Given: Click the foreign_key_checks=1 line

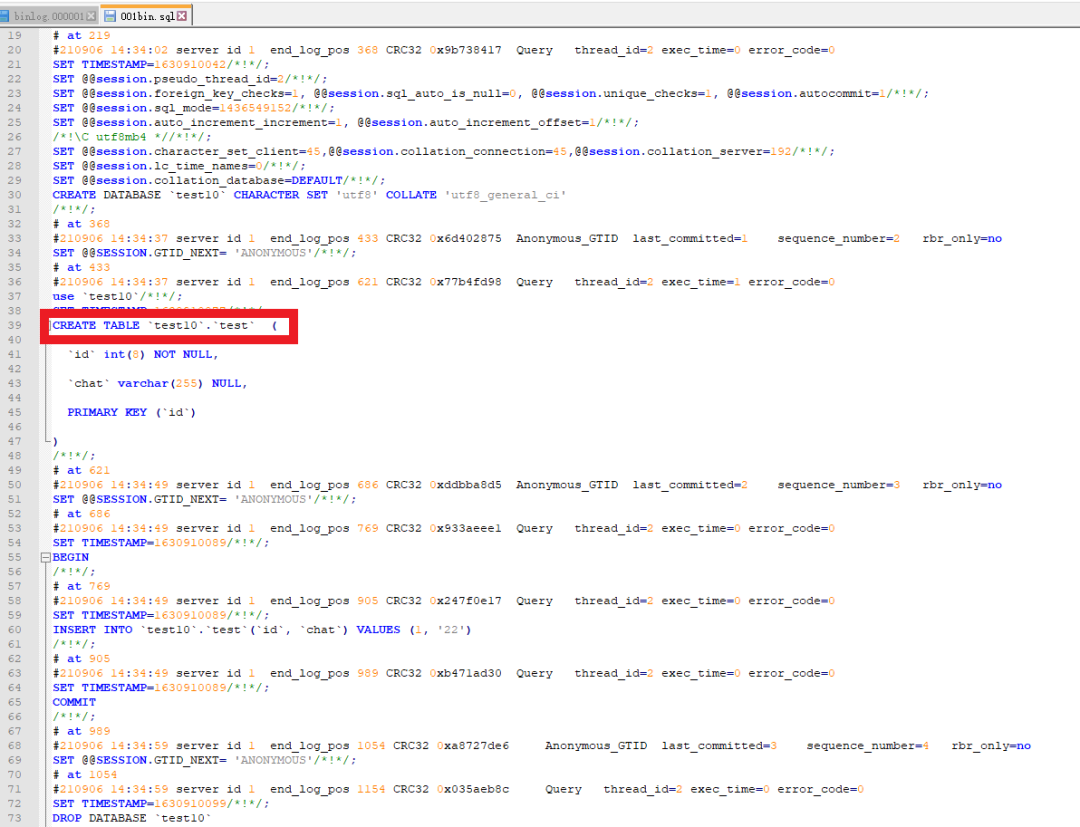Looking at the screenshot, I should click(490, 93).
